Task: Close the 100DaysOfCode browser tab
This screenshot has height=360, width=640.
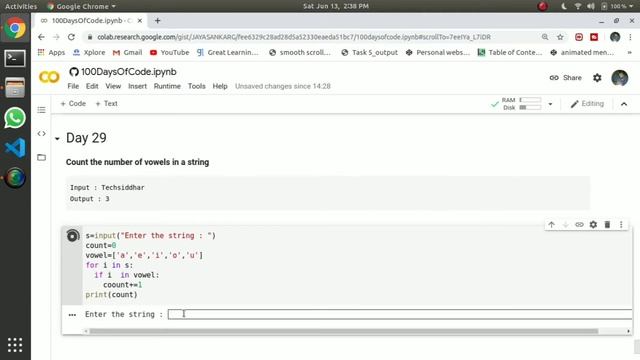Action: pos(140,20)
